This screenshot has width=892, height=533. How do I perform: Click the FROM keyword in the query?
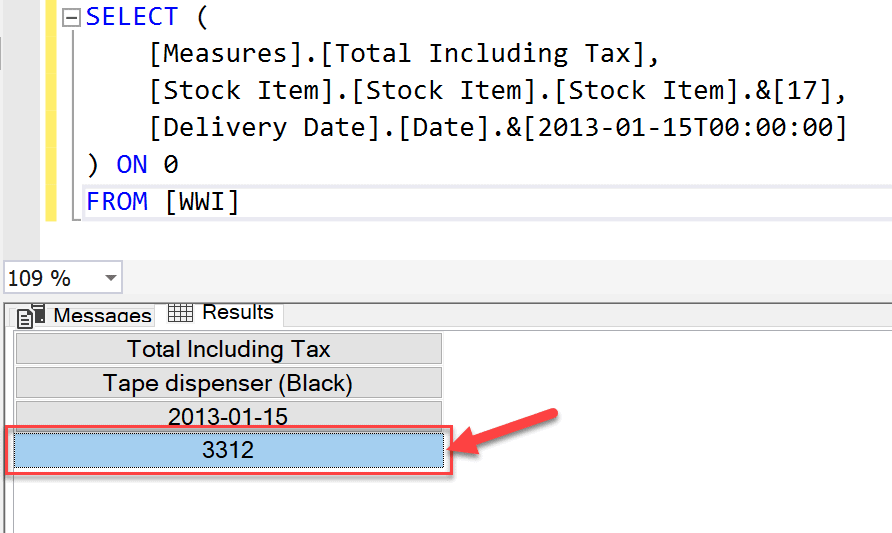click(117, 201)
